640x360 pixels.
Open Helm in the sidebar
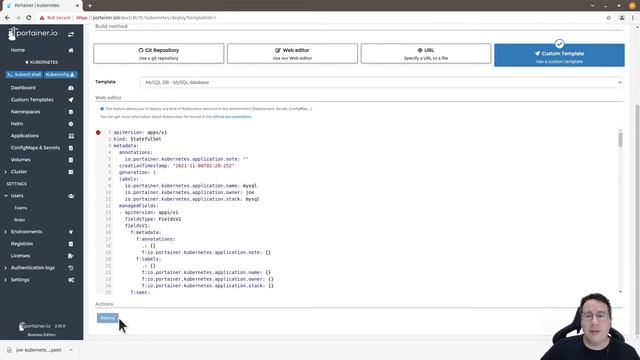click(17, 124)
